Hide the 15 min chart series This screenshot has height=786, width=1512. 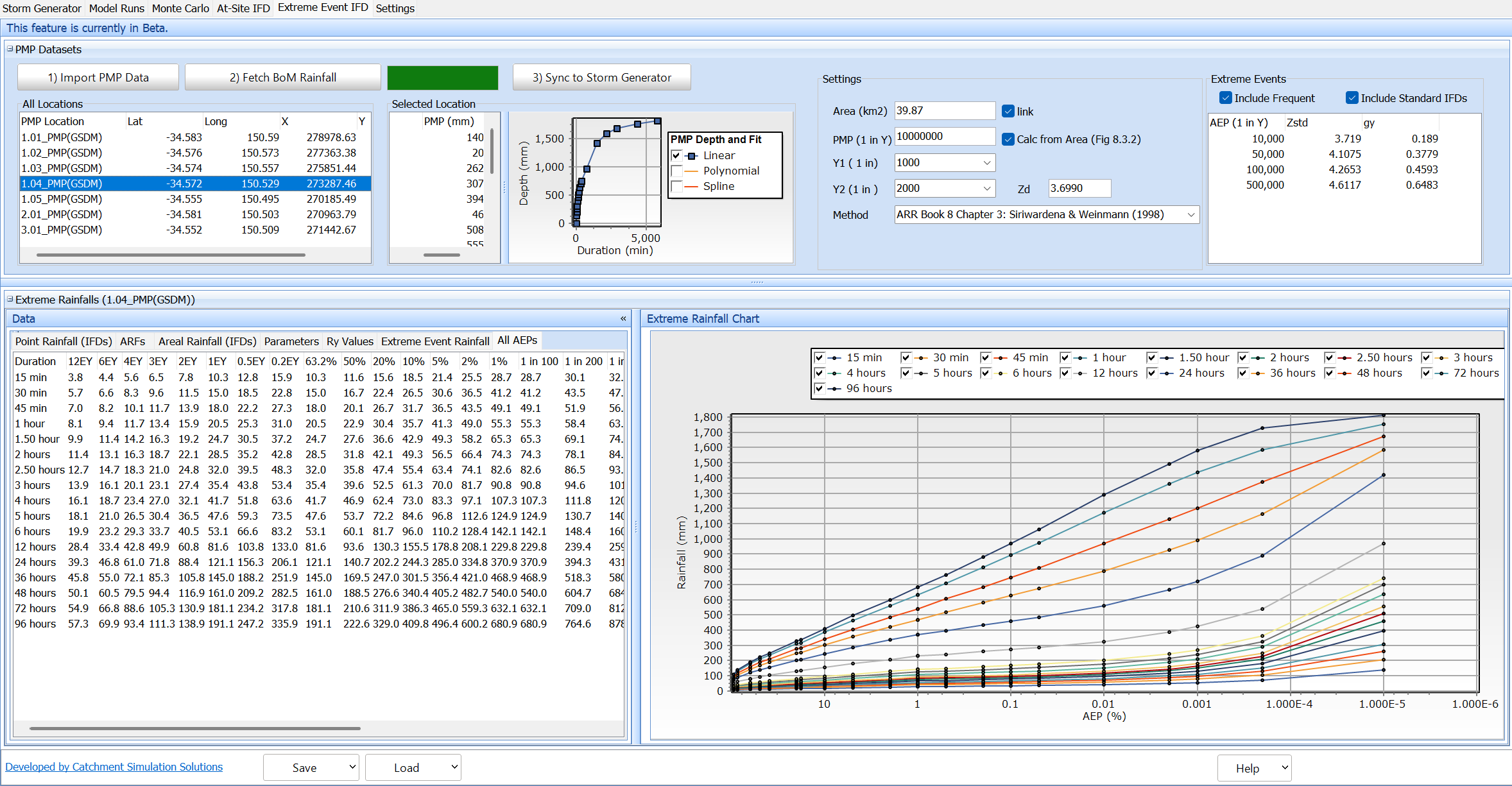click(819, 357)
